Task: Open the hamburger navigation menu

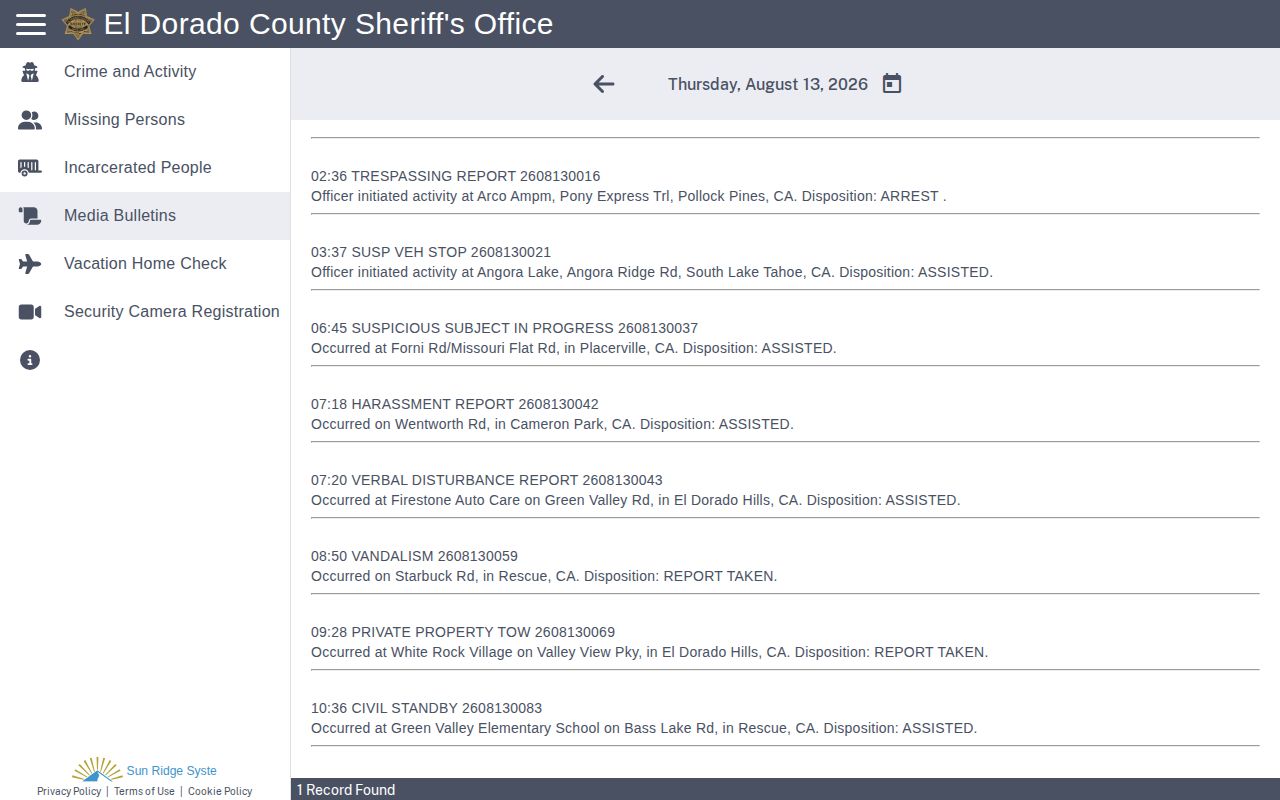Action: [31, 24]
